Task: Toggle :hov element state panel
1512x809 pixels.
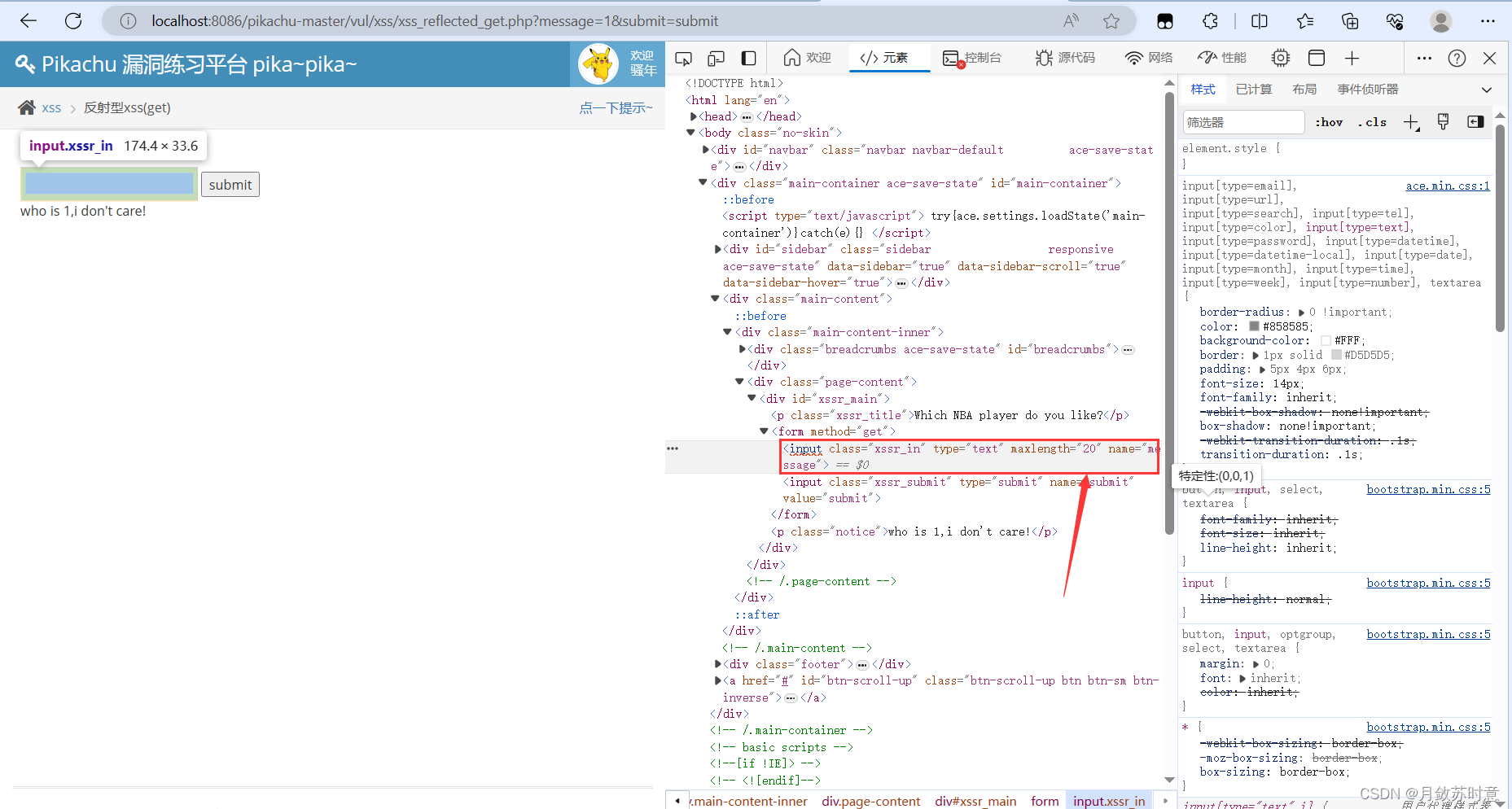Action: [x=1329, y=122]
